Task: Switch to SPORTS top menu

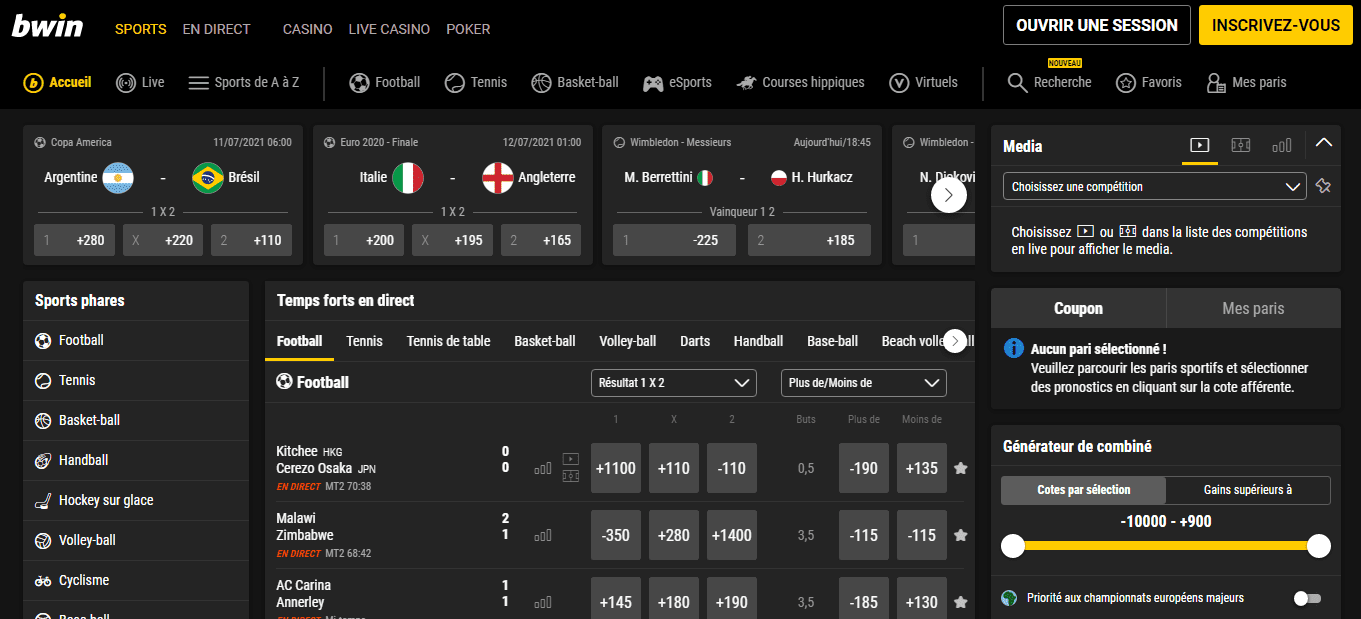Action: click(x=141, y=29)
